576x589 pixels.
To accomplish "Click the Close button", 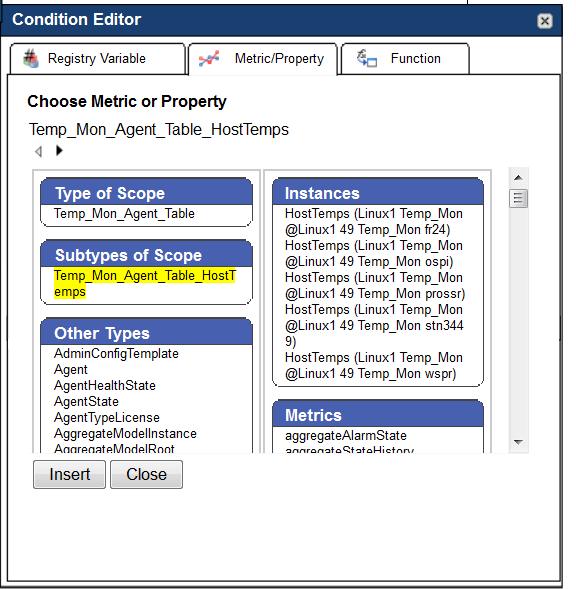I will click(147, 474).
